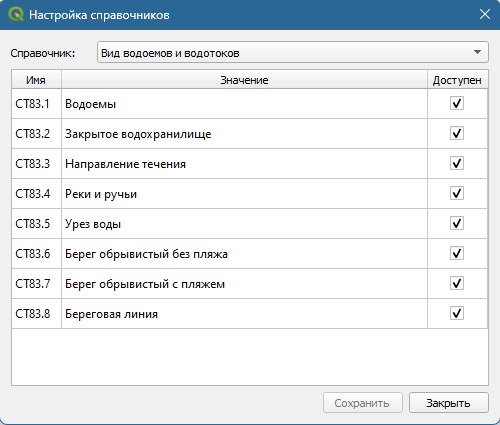Image resolution: width=500 pixels, height=425 pixels.
Task: Sort by the Имя column header
Action: (36, 80)
